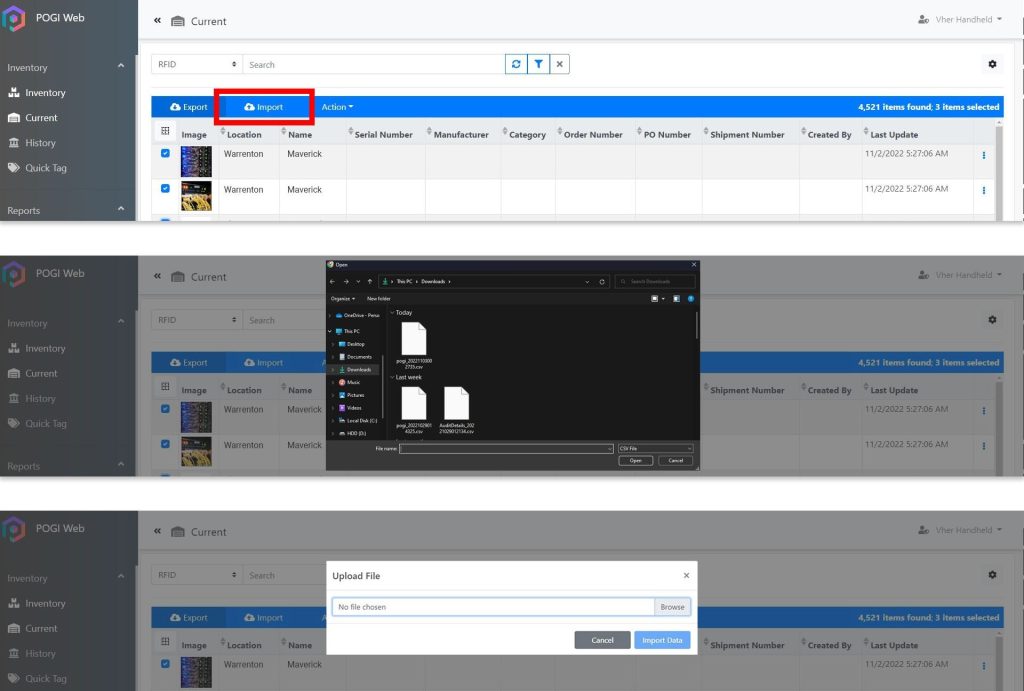Screen dimensions: 1024x691
Task: Toggle the preview pane icon in the Open dialog
Action: pos(676,298)
